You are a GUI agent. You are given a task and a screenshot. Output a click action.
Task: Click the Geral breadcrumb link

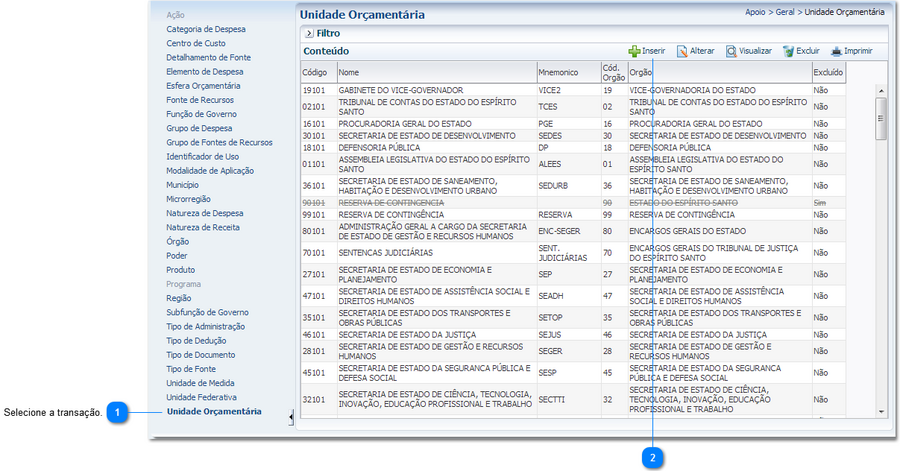tap(786, 12)
